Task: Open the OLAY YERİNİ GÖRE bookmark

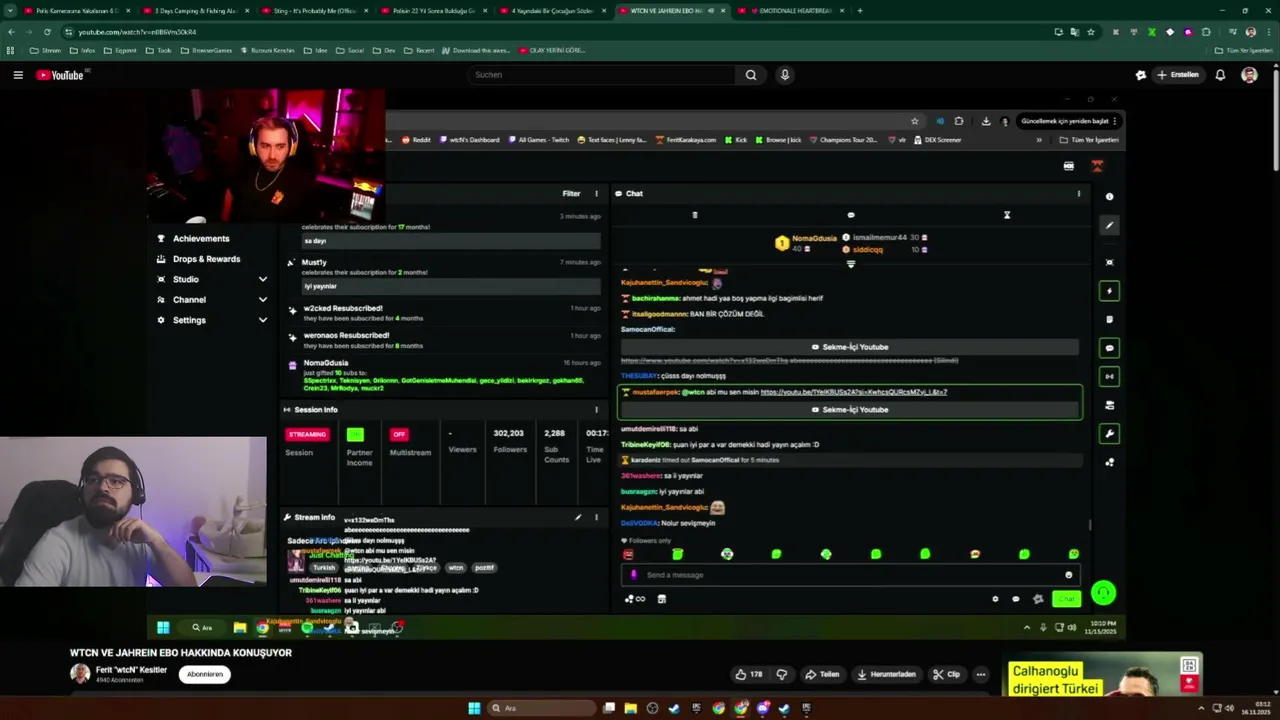Action: coord(552,50)
